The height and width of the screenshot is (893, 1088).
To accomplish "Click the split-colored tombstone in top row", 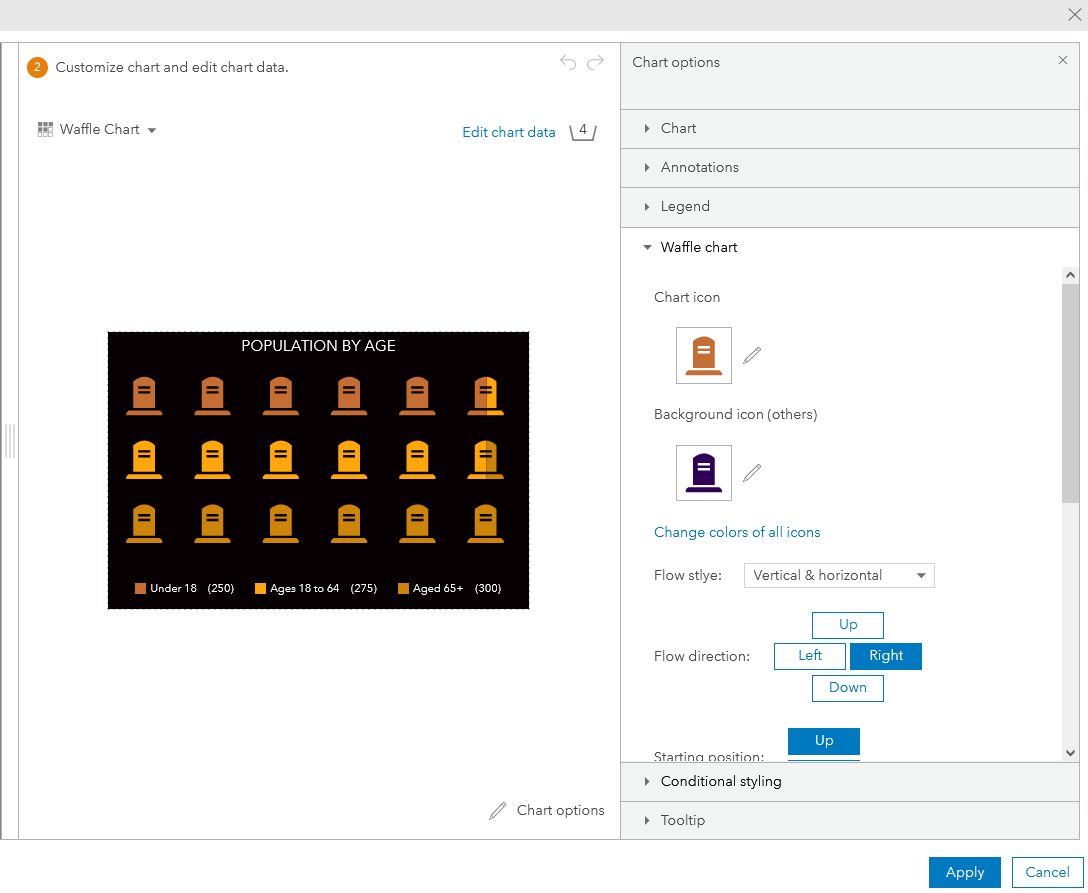I will 486,396.
